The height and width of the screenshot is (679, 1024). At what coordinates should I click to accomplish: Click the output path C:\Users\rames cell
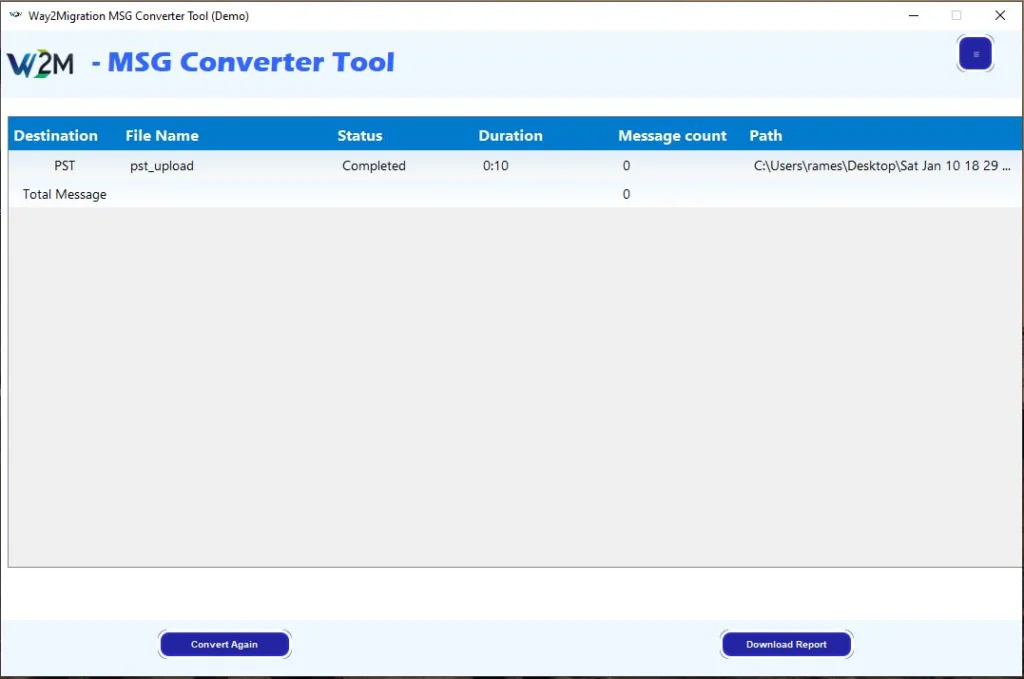(x=881, y=166)
